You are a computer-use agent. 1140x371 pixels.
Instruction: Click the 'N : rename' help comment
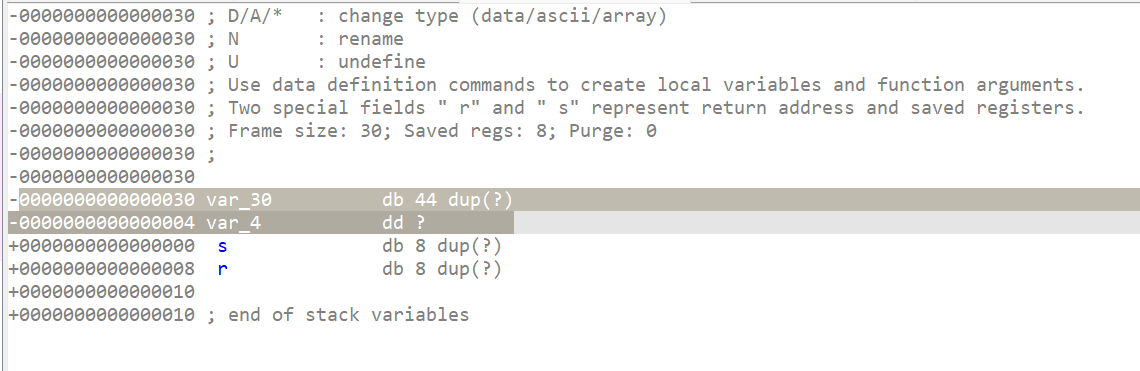click(x=305, y=39)
